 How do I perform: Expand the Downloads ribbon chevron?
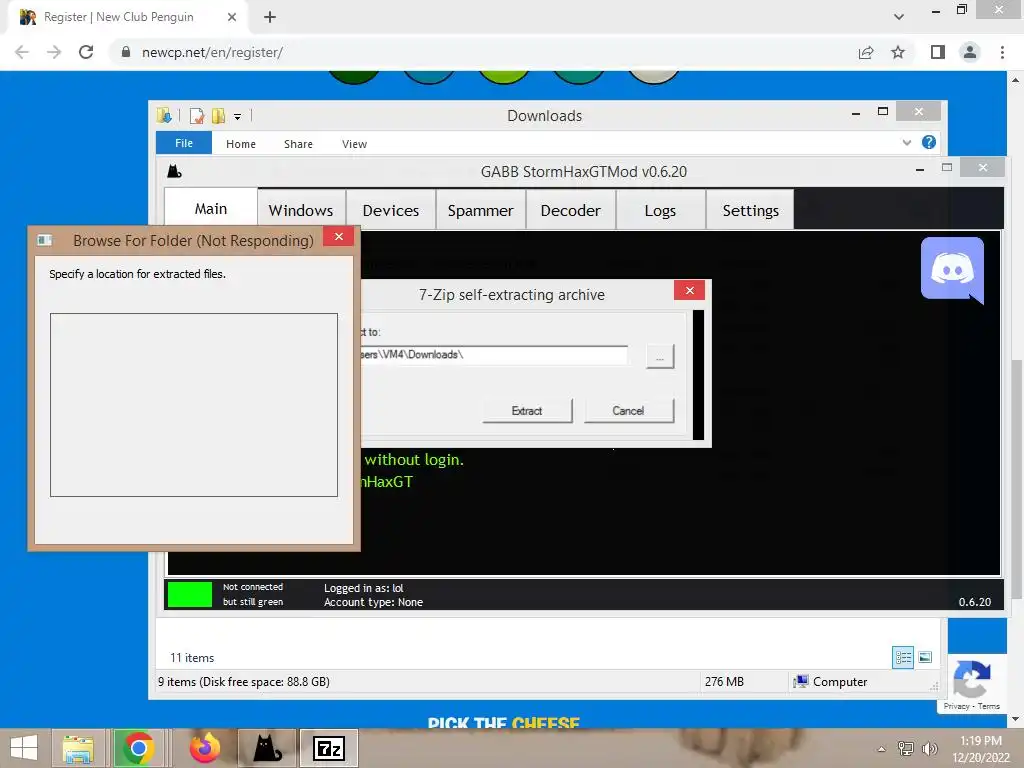click(906, 142)
